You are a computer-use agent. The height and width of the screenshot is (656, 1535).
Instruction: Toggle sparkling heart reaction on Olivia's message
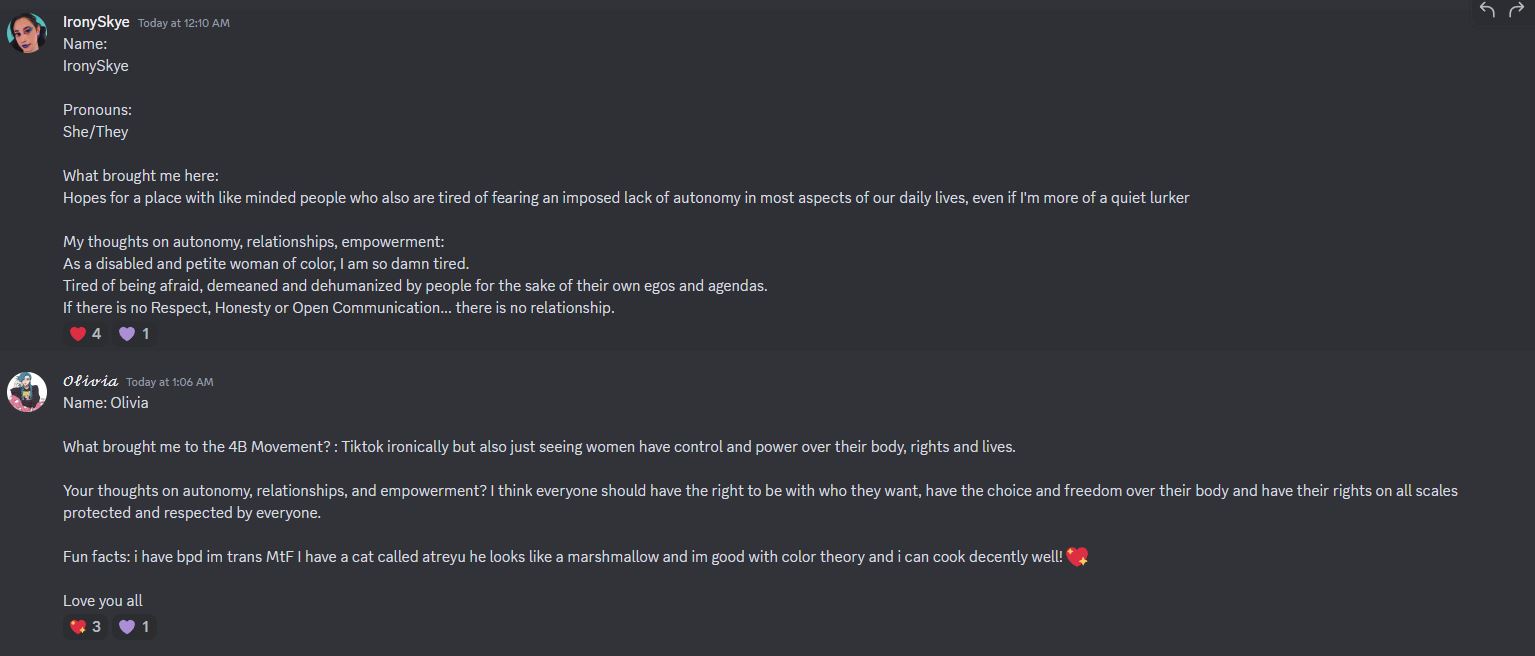(86, 627)
